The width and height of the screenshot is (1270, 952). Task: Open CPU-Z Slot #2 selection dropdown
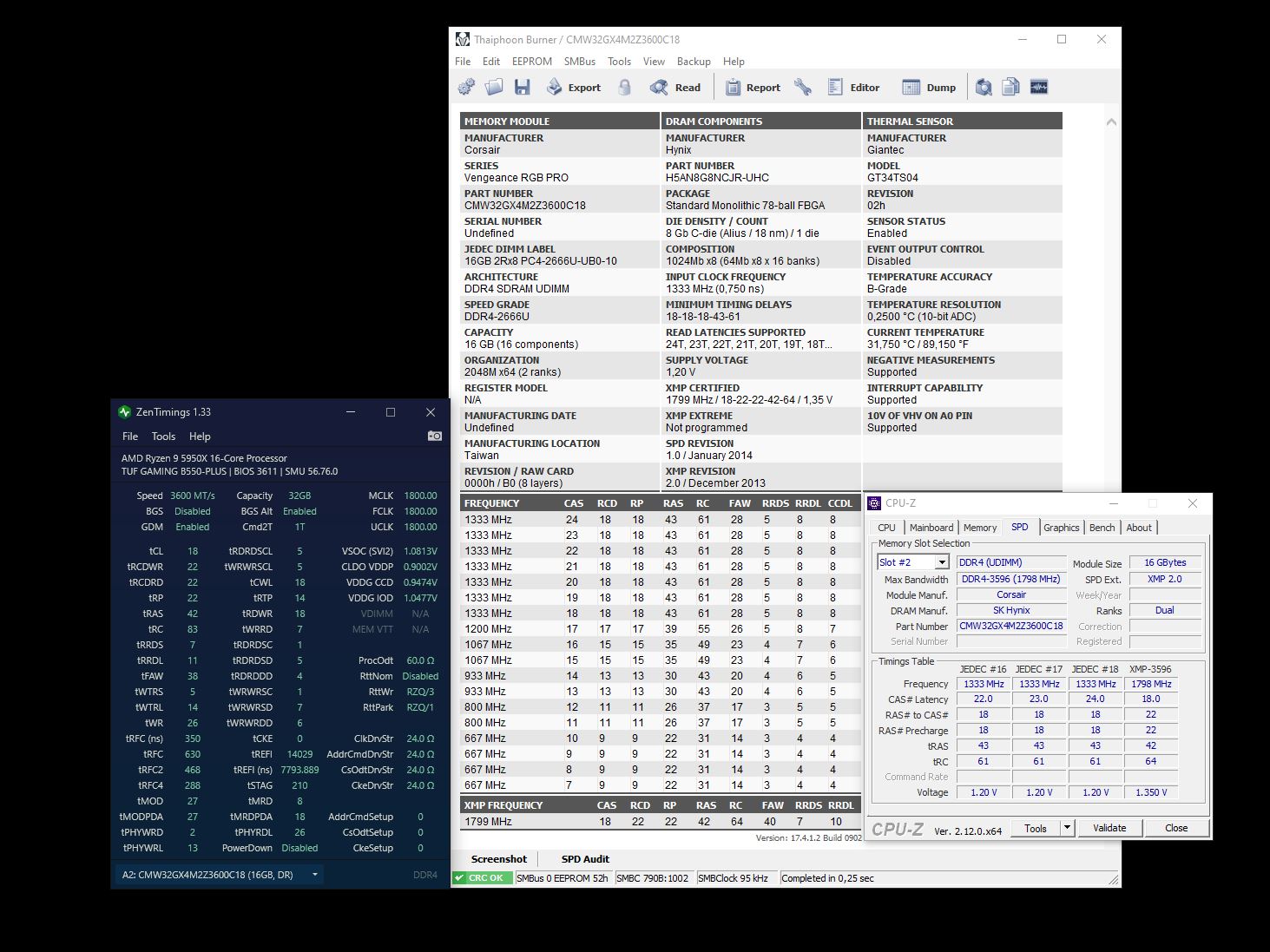[912, 562]
